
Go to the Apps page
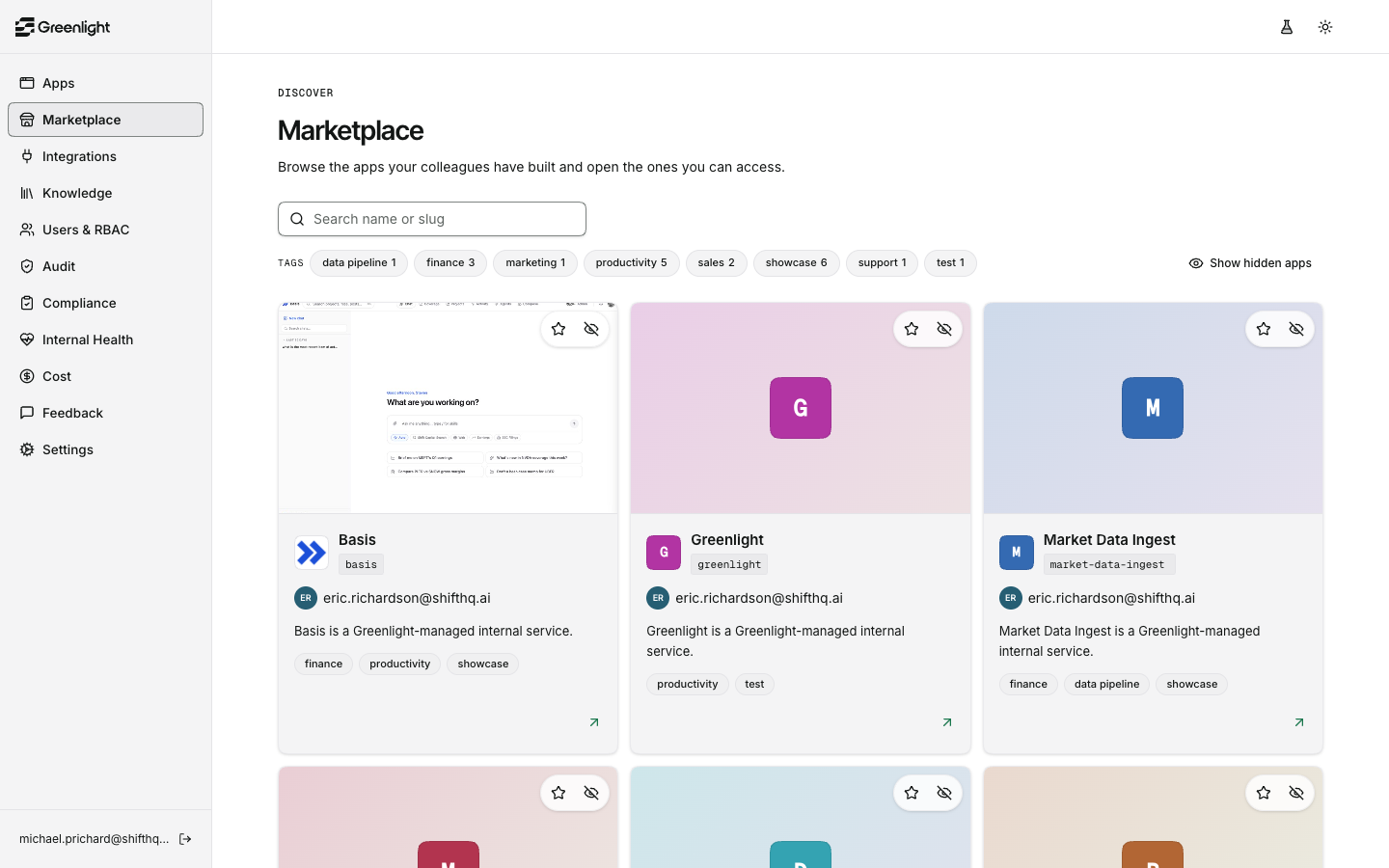coord(105,83)
